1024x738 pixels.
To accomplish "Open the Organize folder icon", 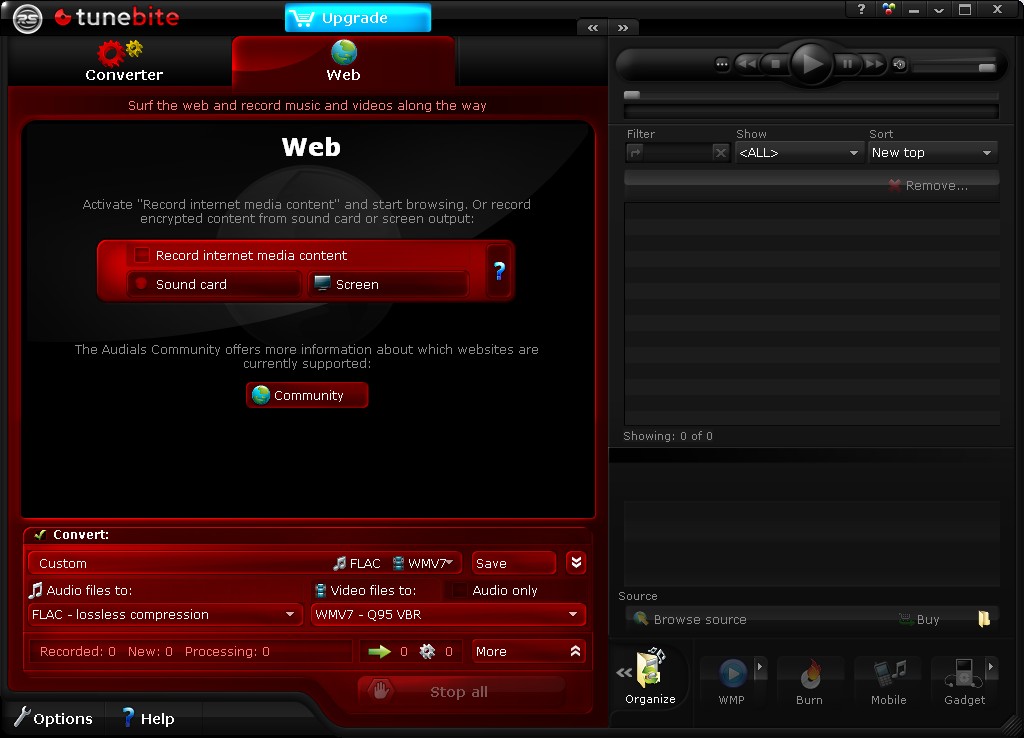I will 650,677.
